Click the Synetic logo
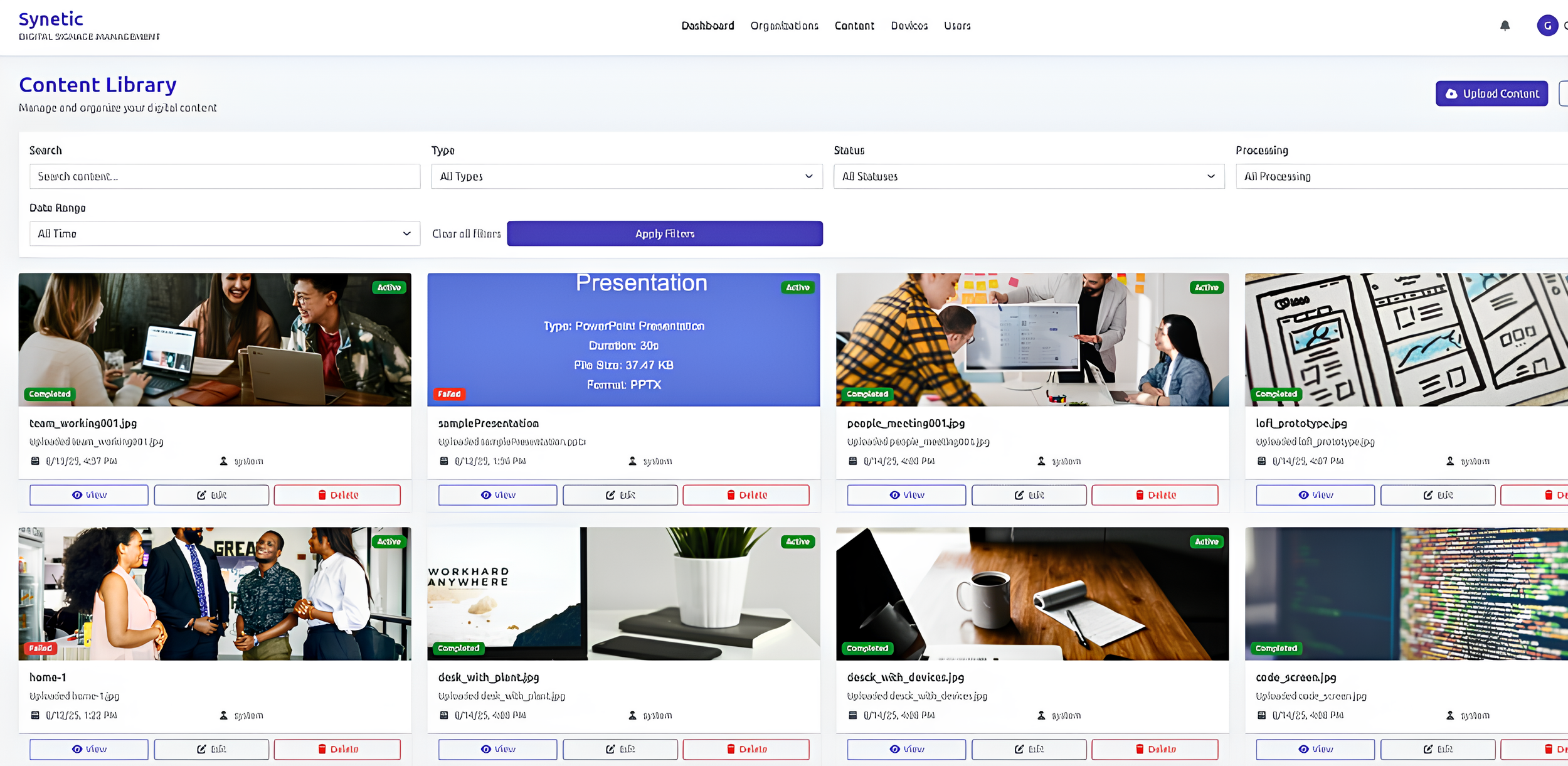The image size is (1568, 766). coord(51,19)
